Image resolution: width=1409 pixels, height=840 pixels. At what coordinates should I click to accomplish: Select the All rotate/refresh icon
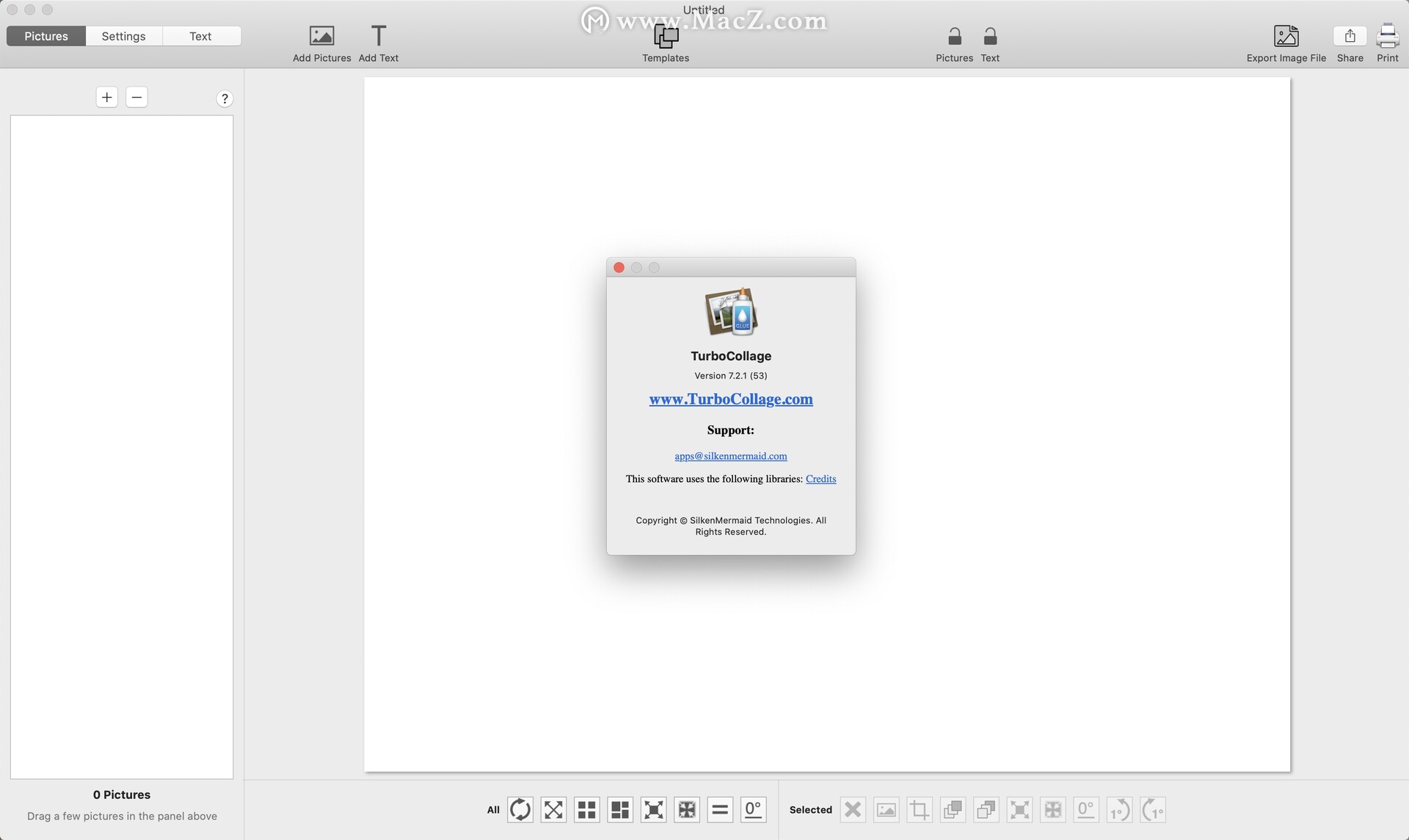point(519,809)
